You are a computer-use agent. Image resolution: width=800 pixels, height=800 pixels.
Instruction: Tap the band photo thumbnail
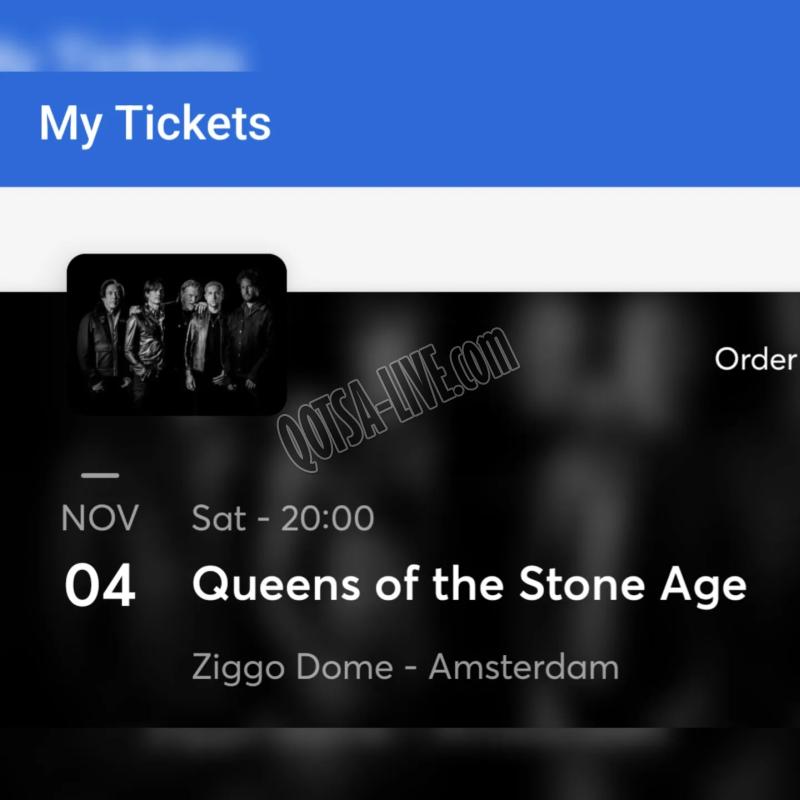[177, 334]
